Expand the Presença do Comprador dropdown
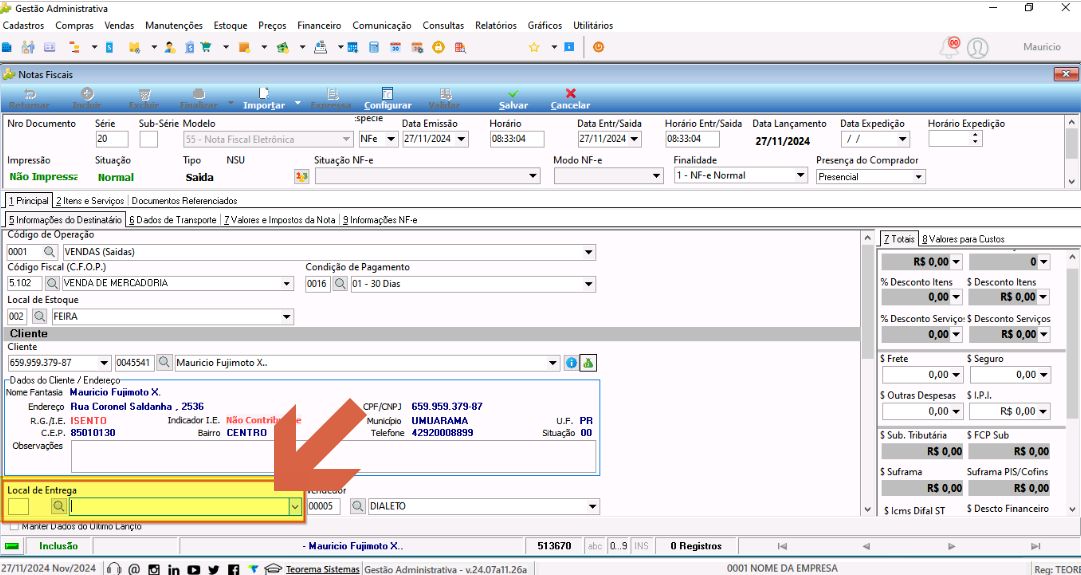This screenshot has height=575, width=1081. (918, 176)
